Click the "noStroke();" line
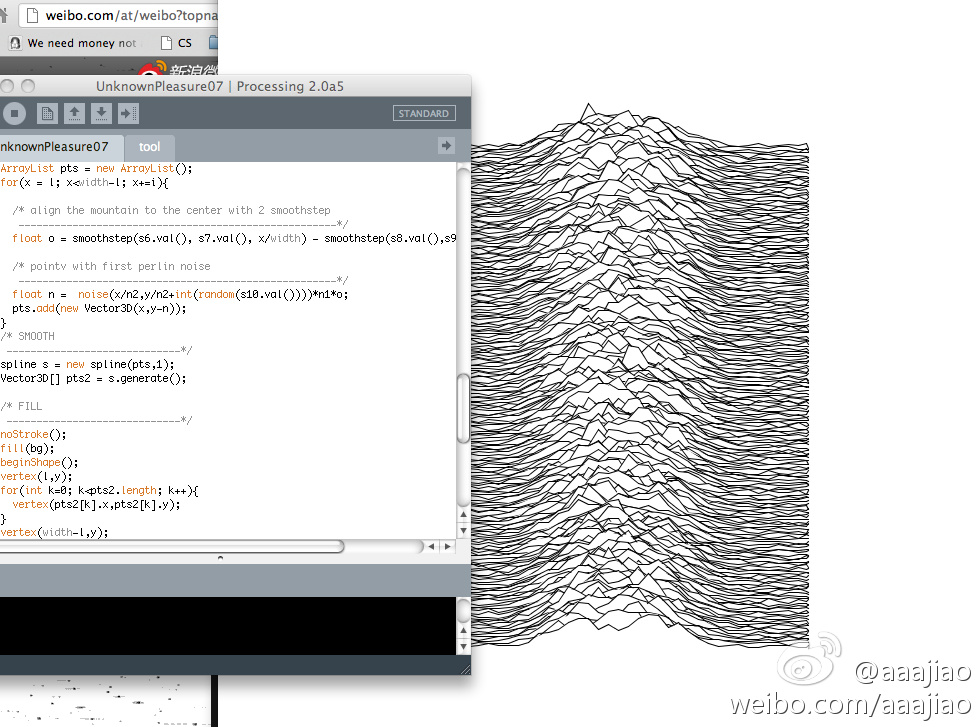The image size is (978, 727). 33,435
